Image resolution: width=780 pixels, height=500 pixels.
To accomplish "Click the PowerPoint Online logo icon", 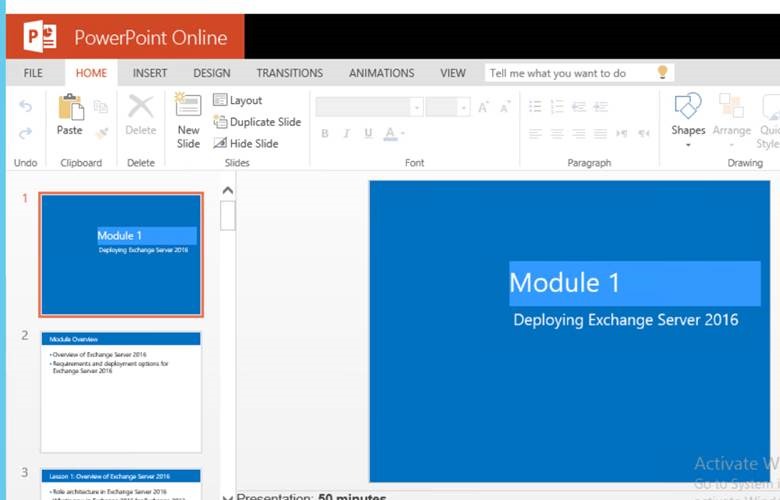I will pos(40,36).
